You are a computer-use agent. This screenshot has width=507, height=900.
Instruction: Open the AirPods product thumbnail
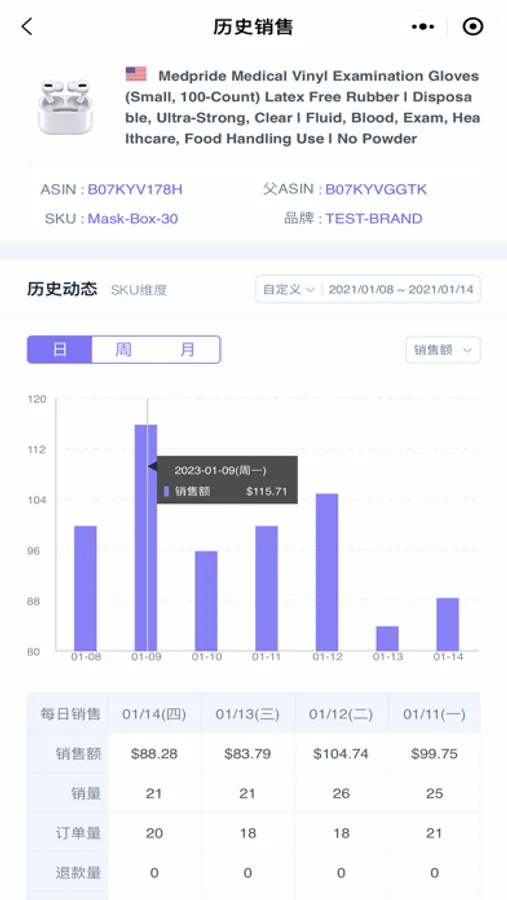pos(65,107)
